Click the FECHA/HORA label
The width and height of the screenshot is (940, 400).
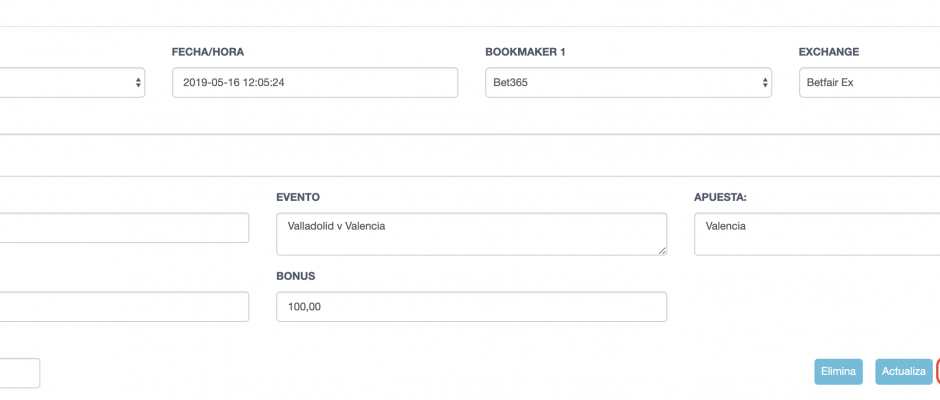click(207, 52)
